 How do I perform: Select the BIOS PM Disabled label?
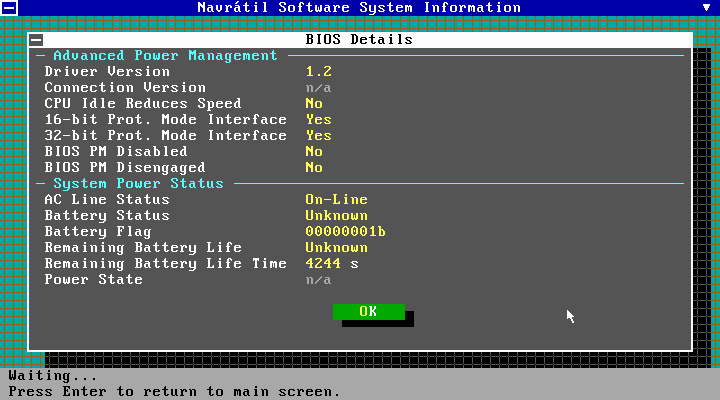coord(116,152)
